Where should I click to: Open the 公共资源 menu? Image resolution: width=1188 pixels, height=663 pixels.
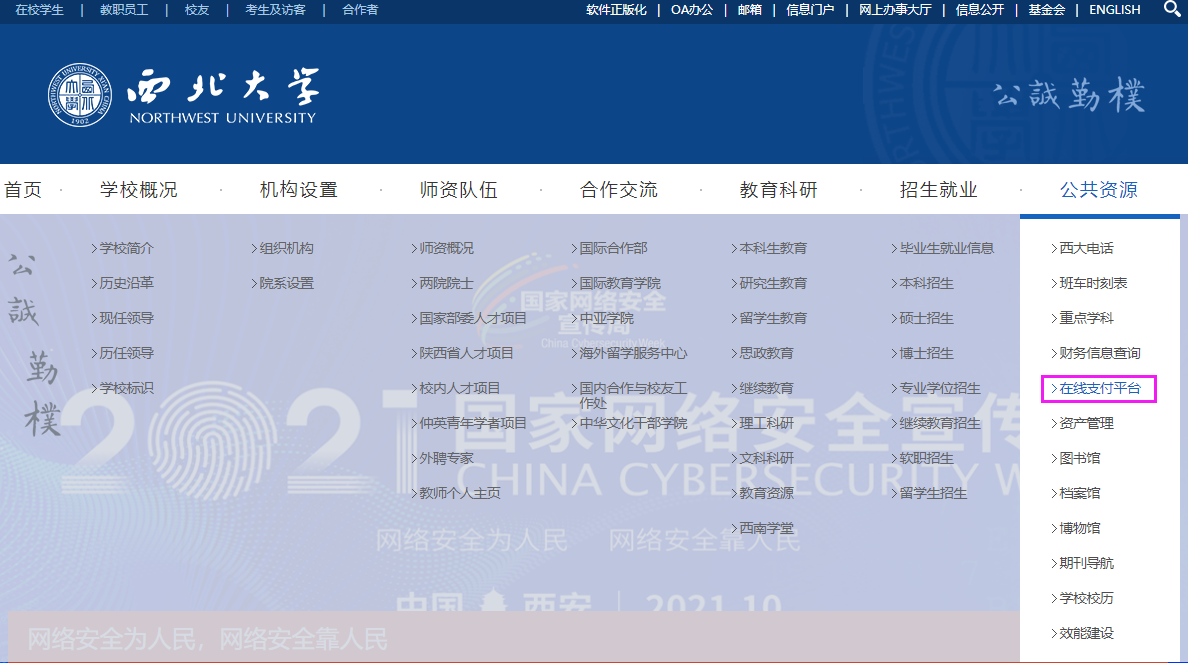point(1098,190)
